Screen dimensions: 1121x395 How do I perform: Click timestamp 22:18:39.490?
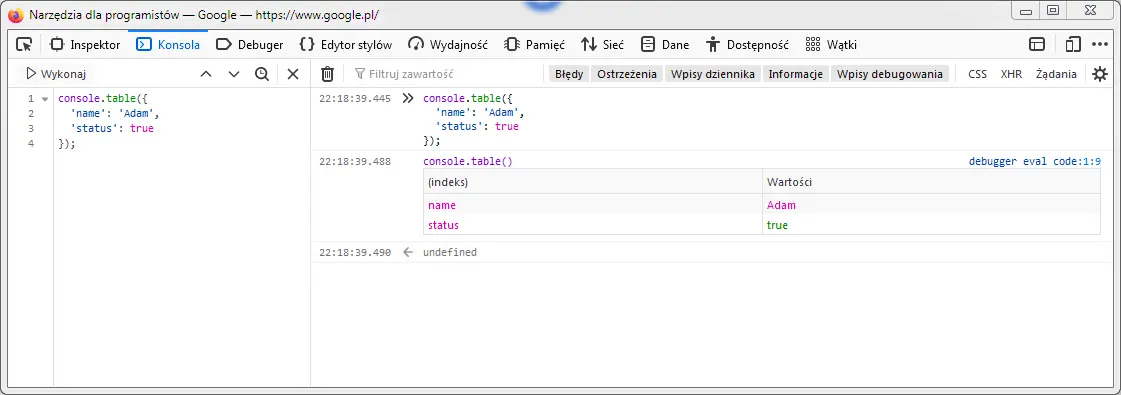pyautogui.click(x=355, y=252)
